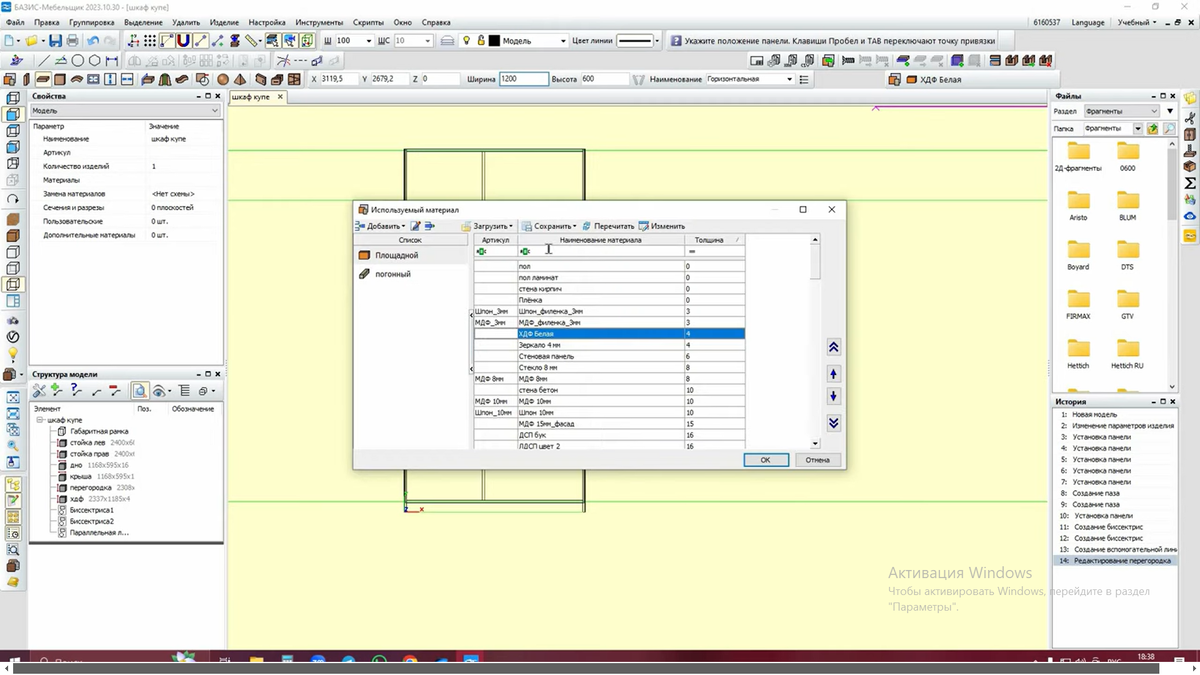Toggle the light bulb visibility icon
Viewport: 1200px width, 675px height.
(x=466, y=40)
